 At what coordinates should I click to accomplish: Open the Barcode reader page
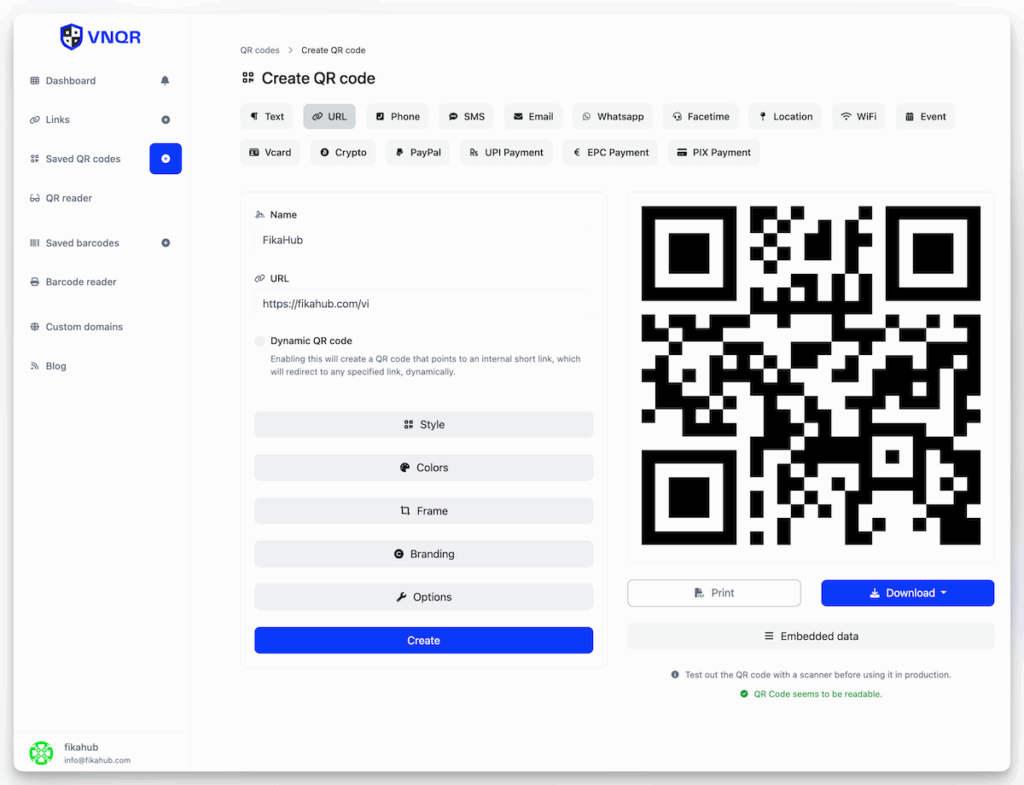click(x=80, y=282)
